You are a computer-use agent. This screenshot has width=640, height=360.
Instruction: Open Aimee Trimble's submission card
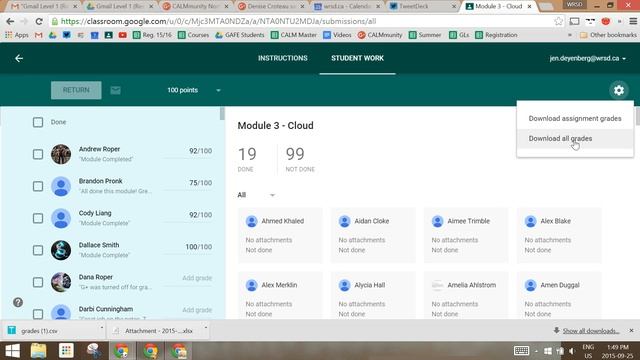point(466,235)
